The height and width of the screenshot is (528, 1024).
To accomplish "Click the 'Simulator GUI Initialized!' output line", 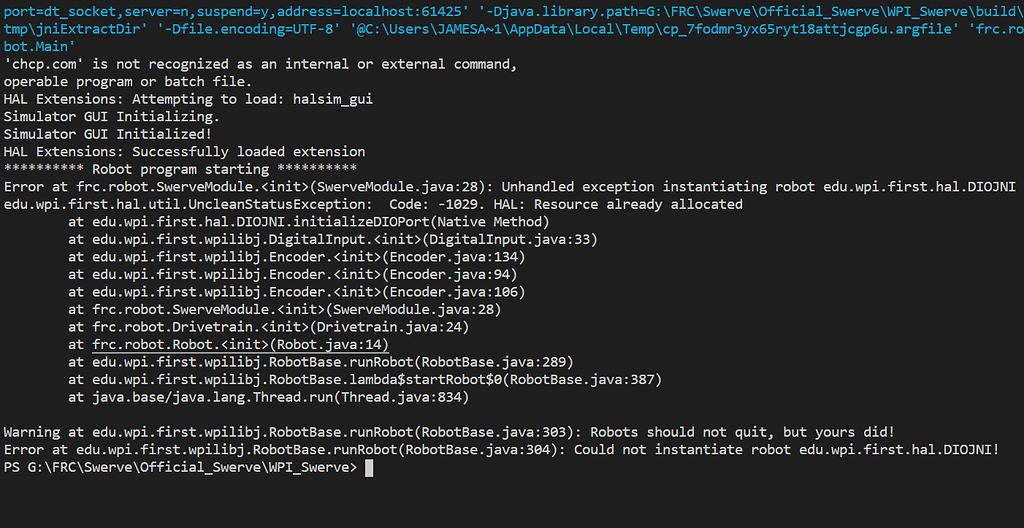I will click(x=112, y=134).
